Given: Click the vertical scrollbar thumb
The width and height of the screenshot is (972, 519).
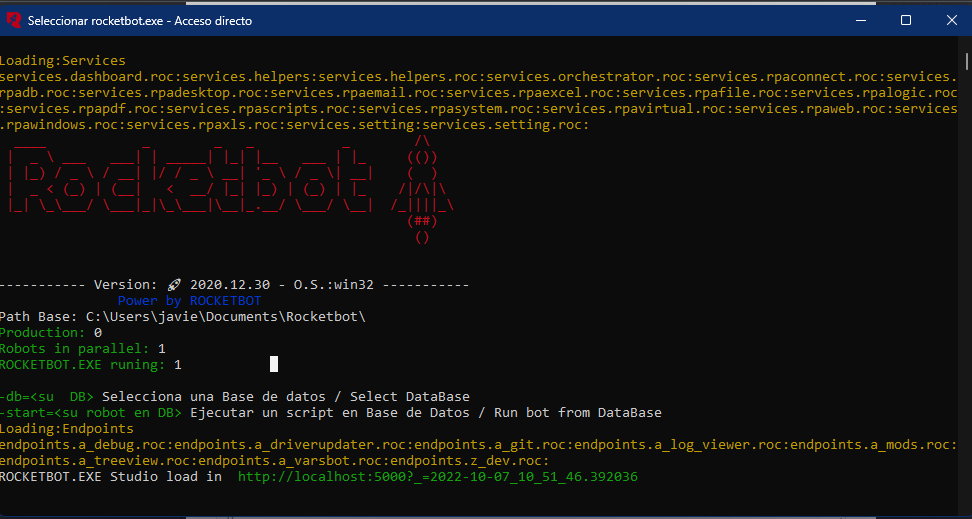Looking at the screenshot, I should 966,63.
